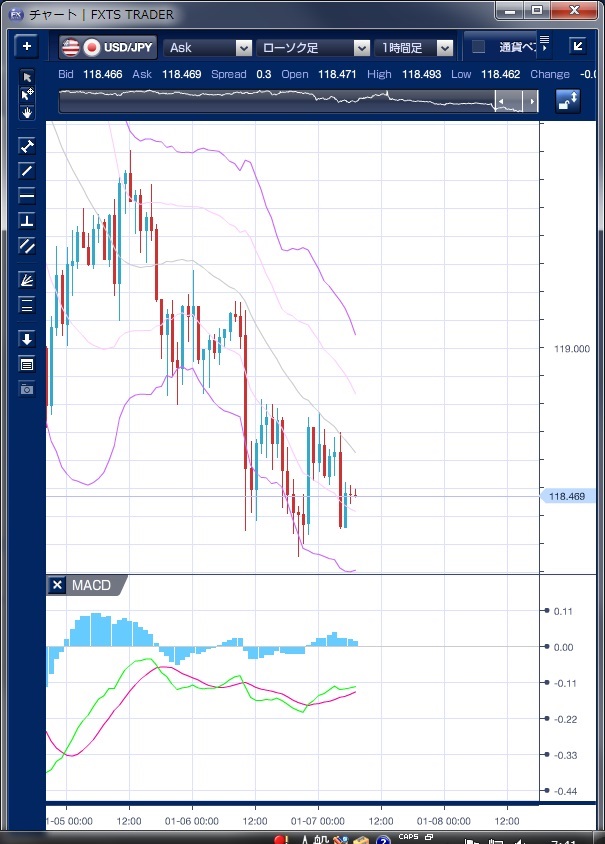
Task: Click the MACD panel tab label
Action: click(x=92, y=585)
